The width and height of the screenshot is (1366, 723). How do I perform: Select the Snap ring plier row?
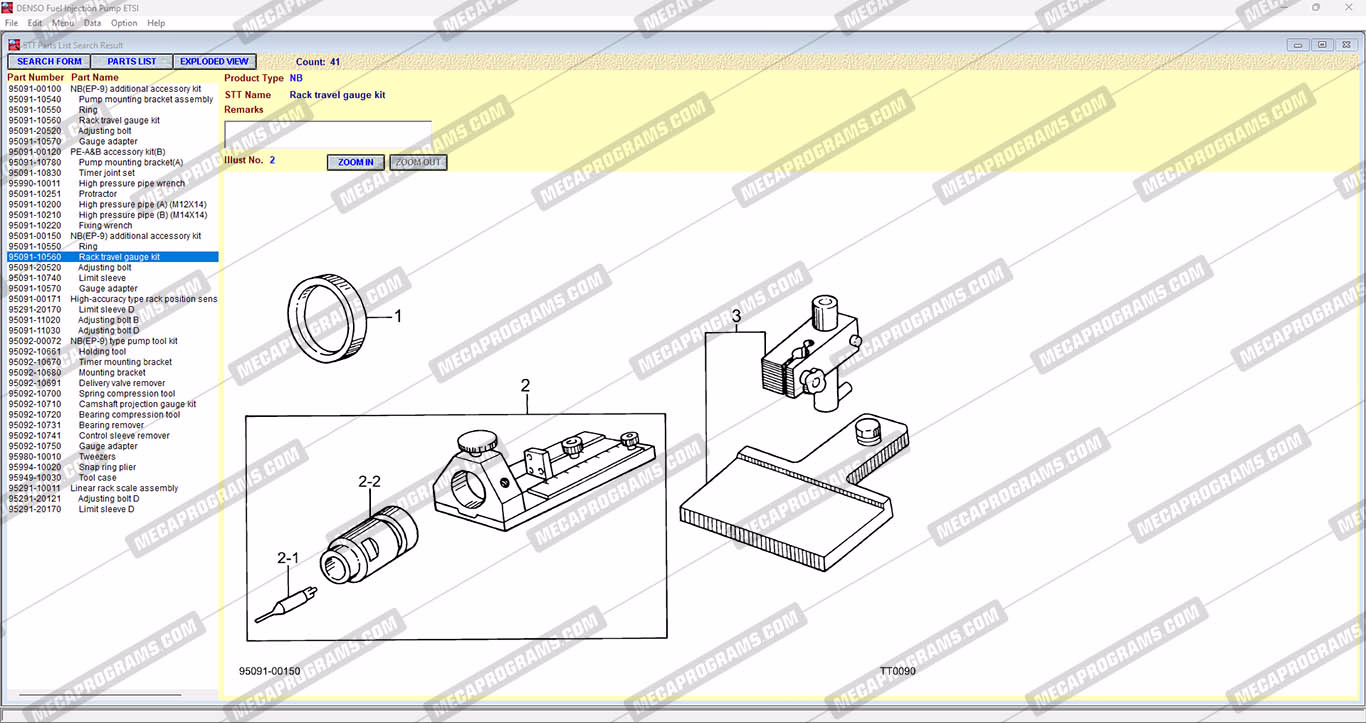pyautogui.click(x=107, y=467)
